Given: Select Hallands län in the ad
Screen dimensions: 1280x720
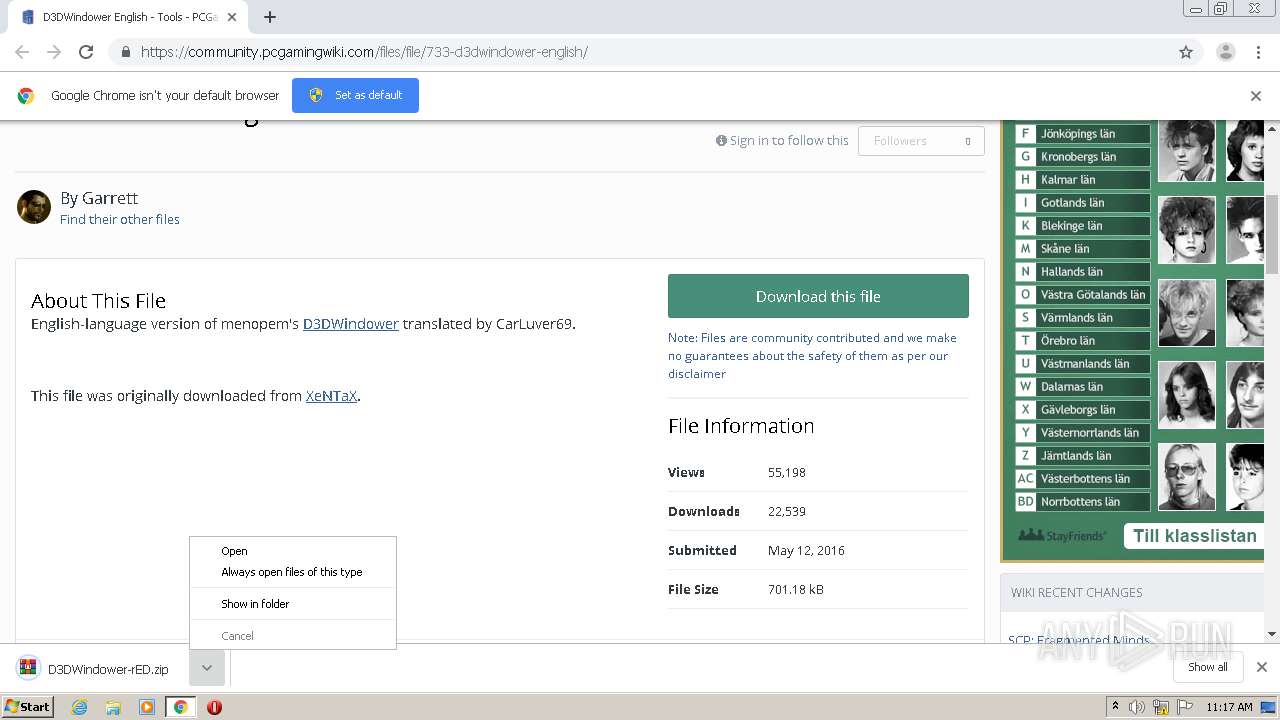Looking at the screenshot, I should click(1083, 272).
